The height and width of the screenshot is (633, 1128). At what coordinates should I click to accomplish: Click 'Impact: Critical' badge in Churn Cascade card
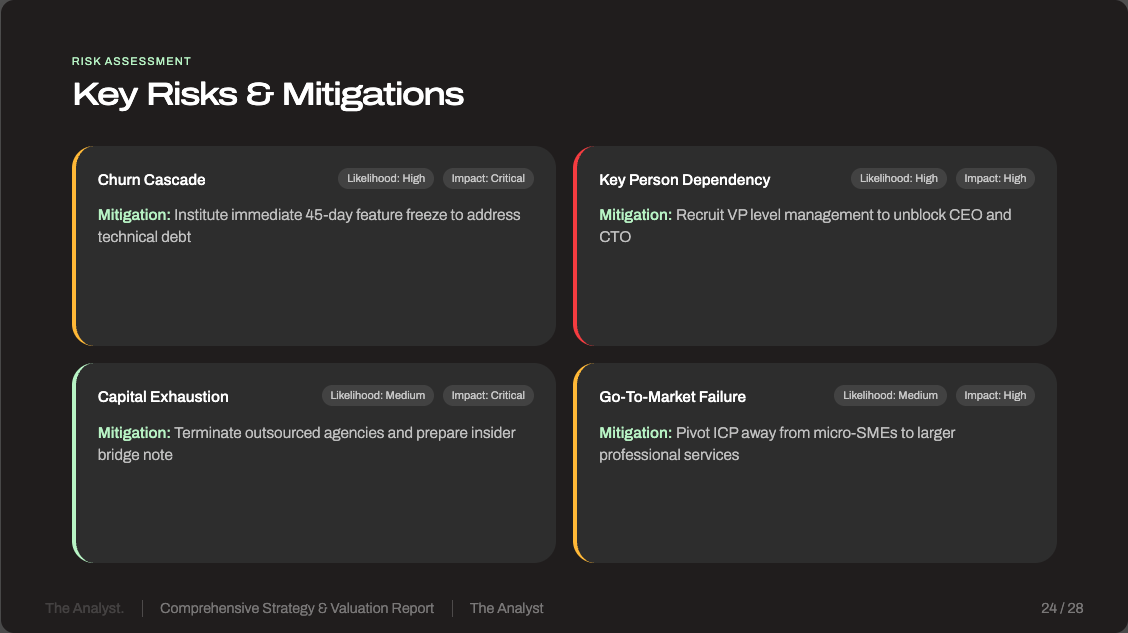click(488, 178)
